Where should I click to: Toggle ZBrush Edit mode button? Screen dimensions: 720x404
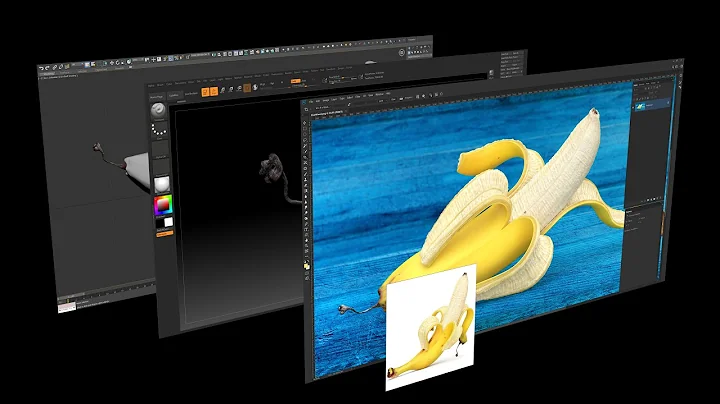(205, 92)
